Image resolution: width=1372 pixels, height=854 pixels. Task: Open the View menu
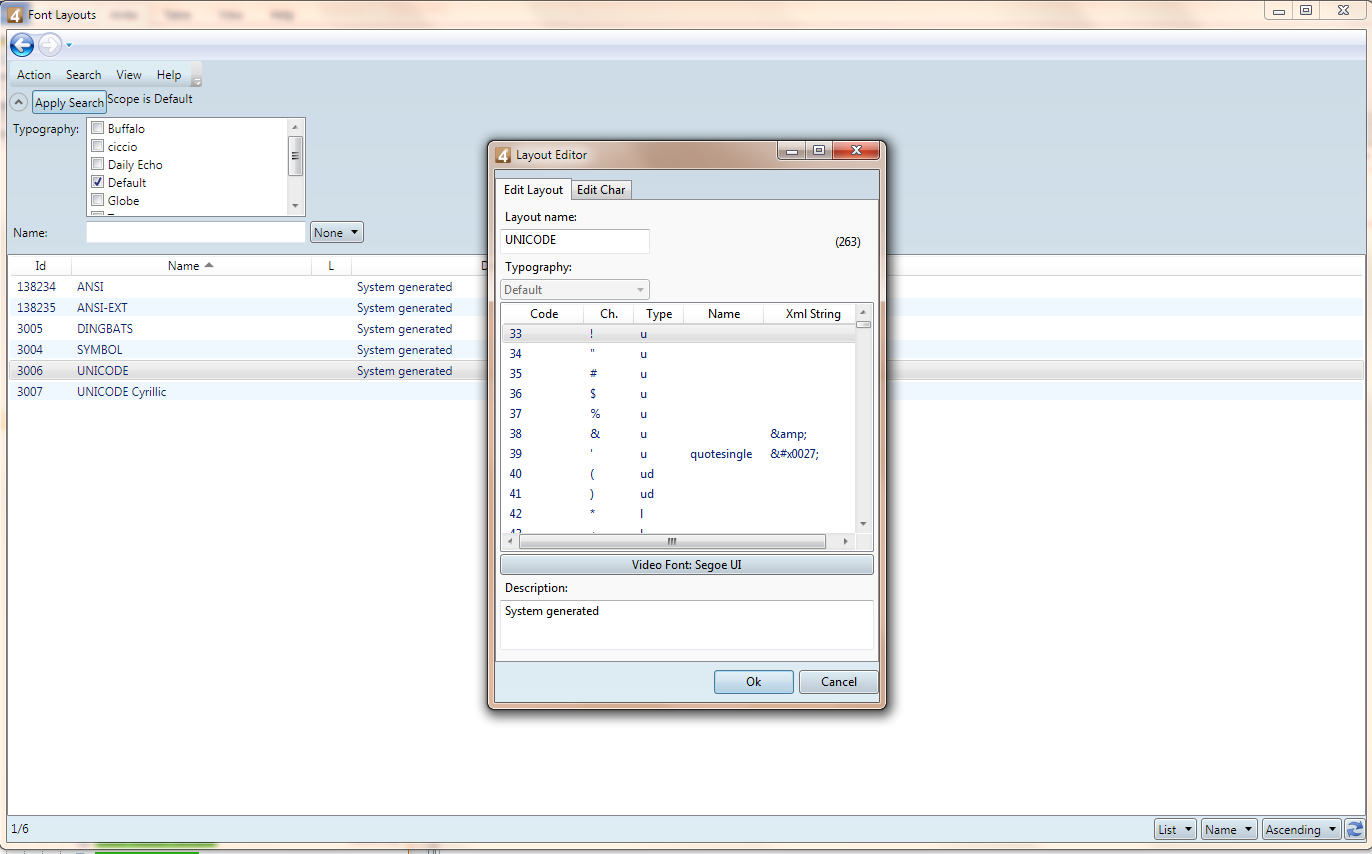pyautogui.click(x=129, y=75)
